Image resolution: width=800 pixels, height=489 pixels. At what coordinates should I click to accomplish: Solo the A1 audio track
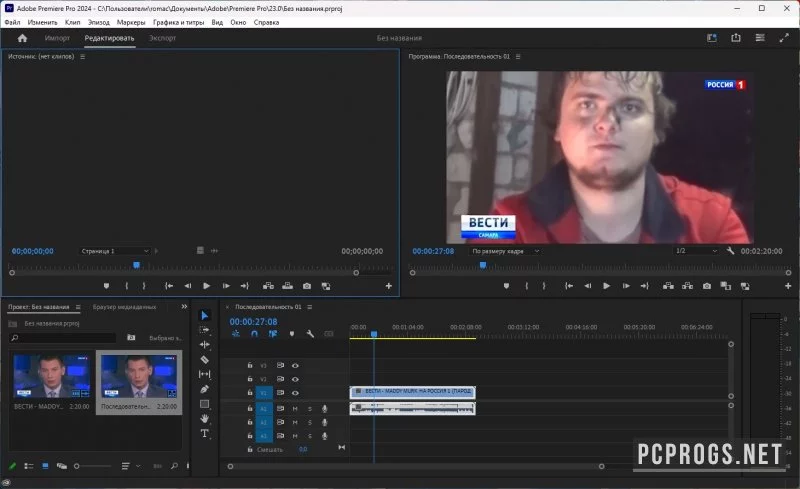tap(310, 408)
